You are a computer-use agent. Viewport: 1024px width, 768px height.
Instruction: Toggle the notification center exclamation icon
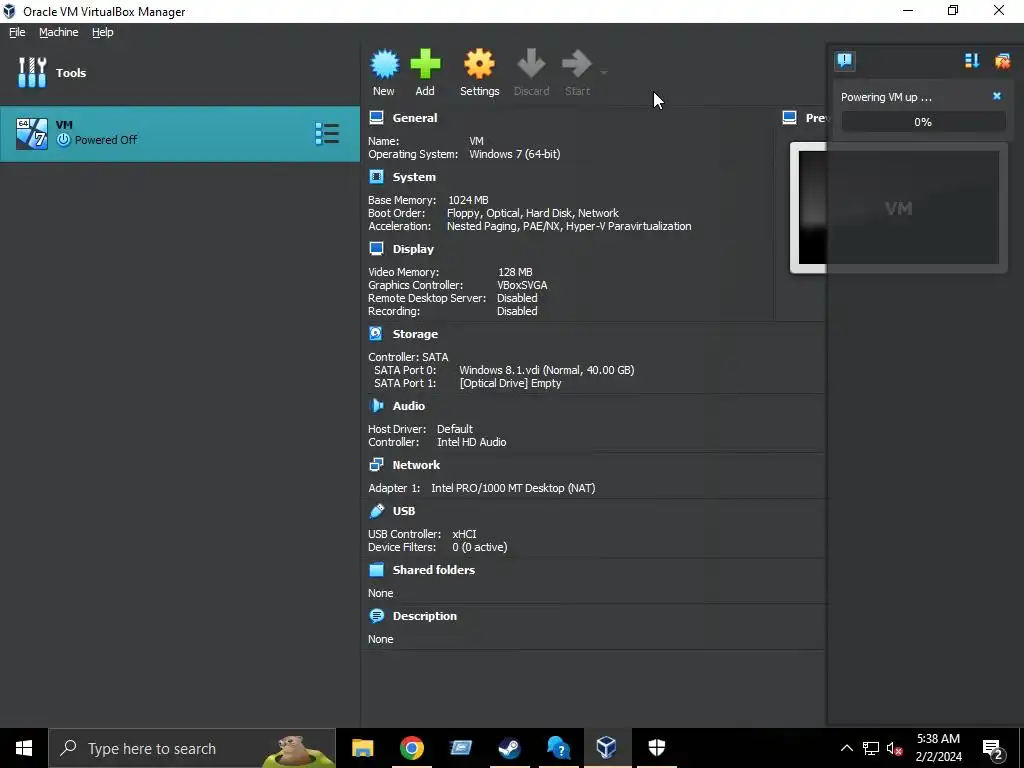[x=844, y=61]
